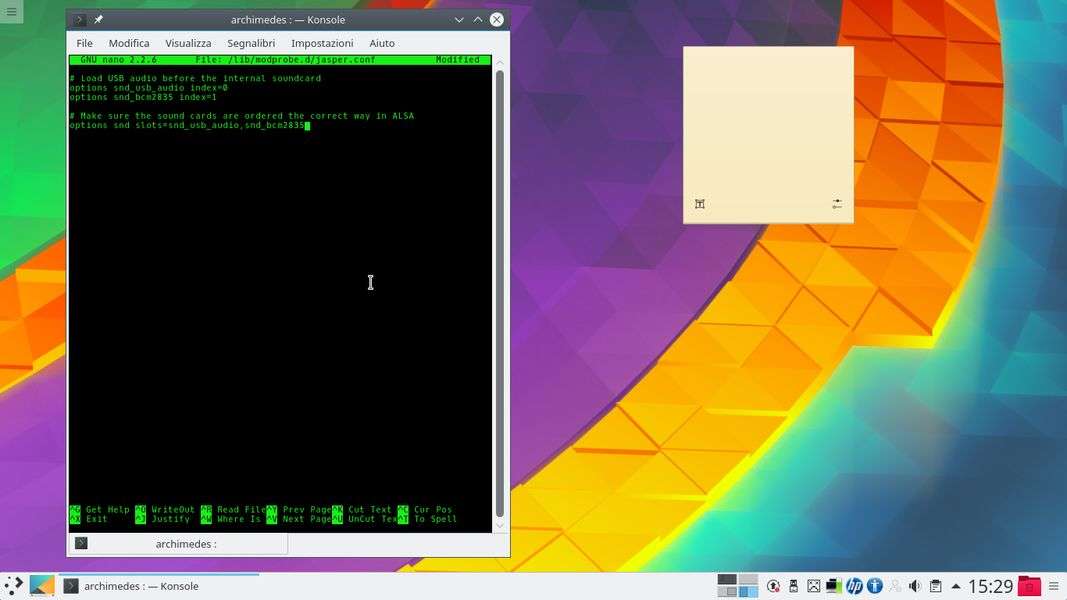Expand hidden system tray icons arrow
This screenshot has height=600, width=1067.
(956, 586)
